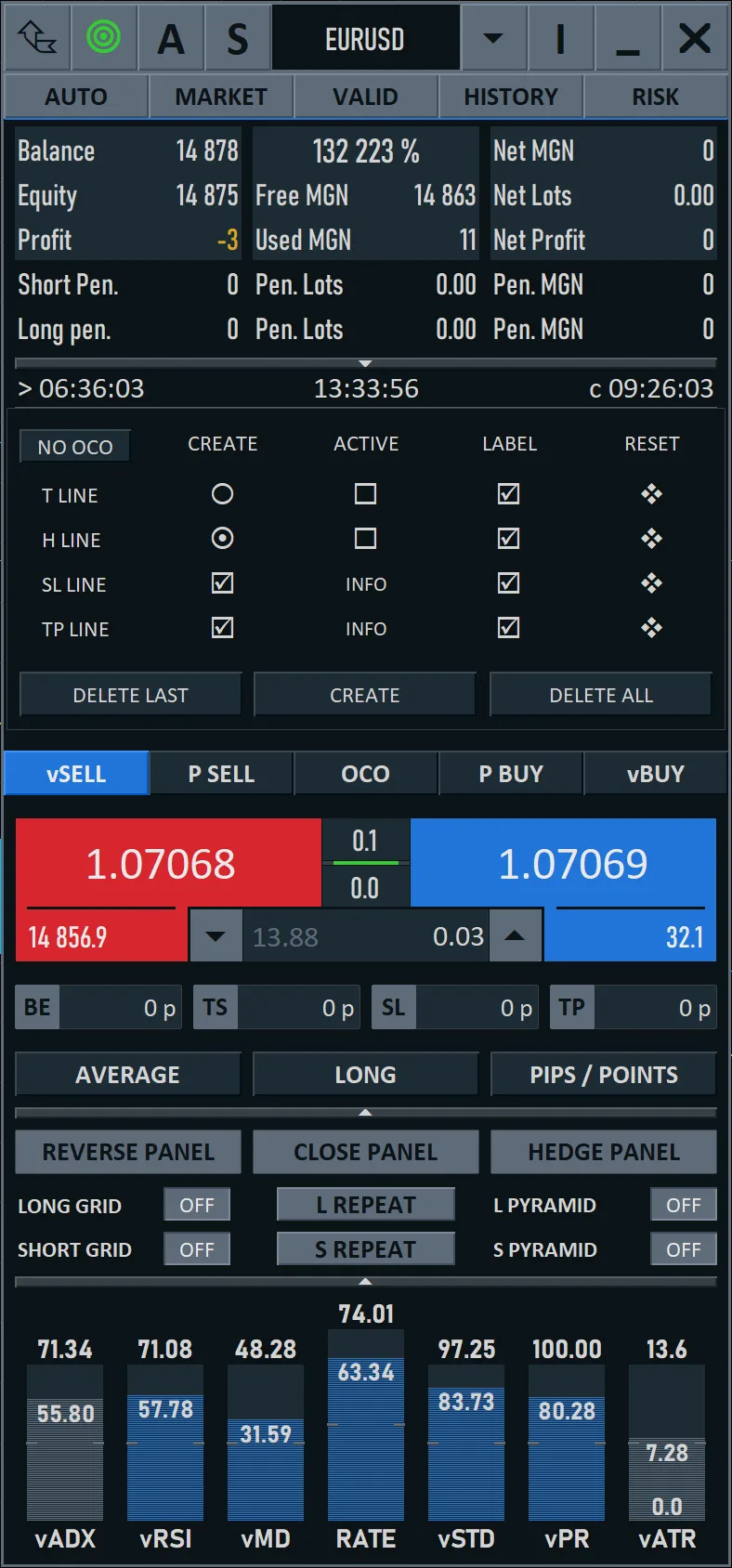Toggle S PYRAMID off switch
Image resolution: width=732 pixels, height=1568 pixels.
pos(684,1249)
